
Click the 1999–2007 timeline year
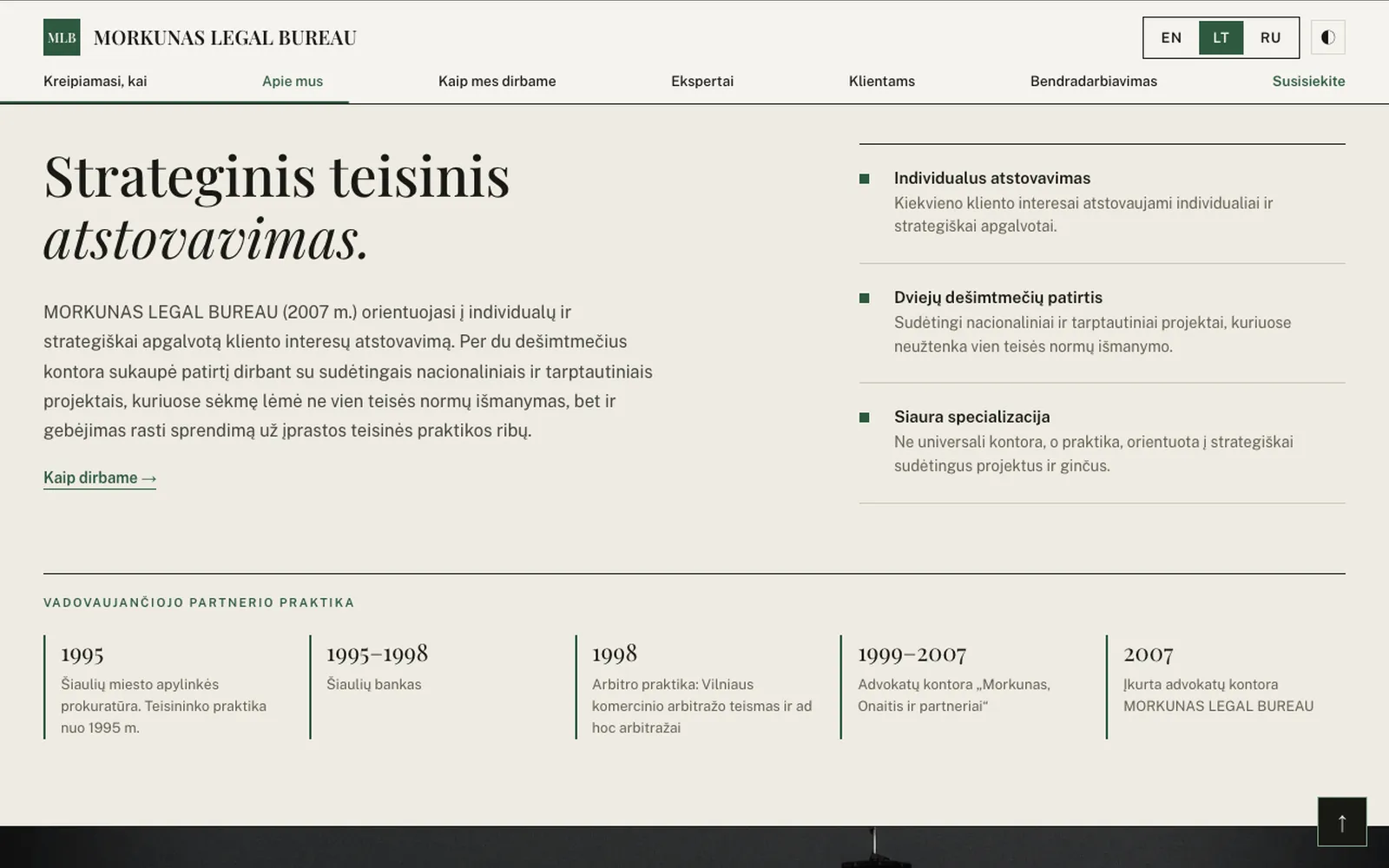912,654
